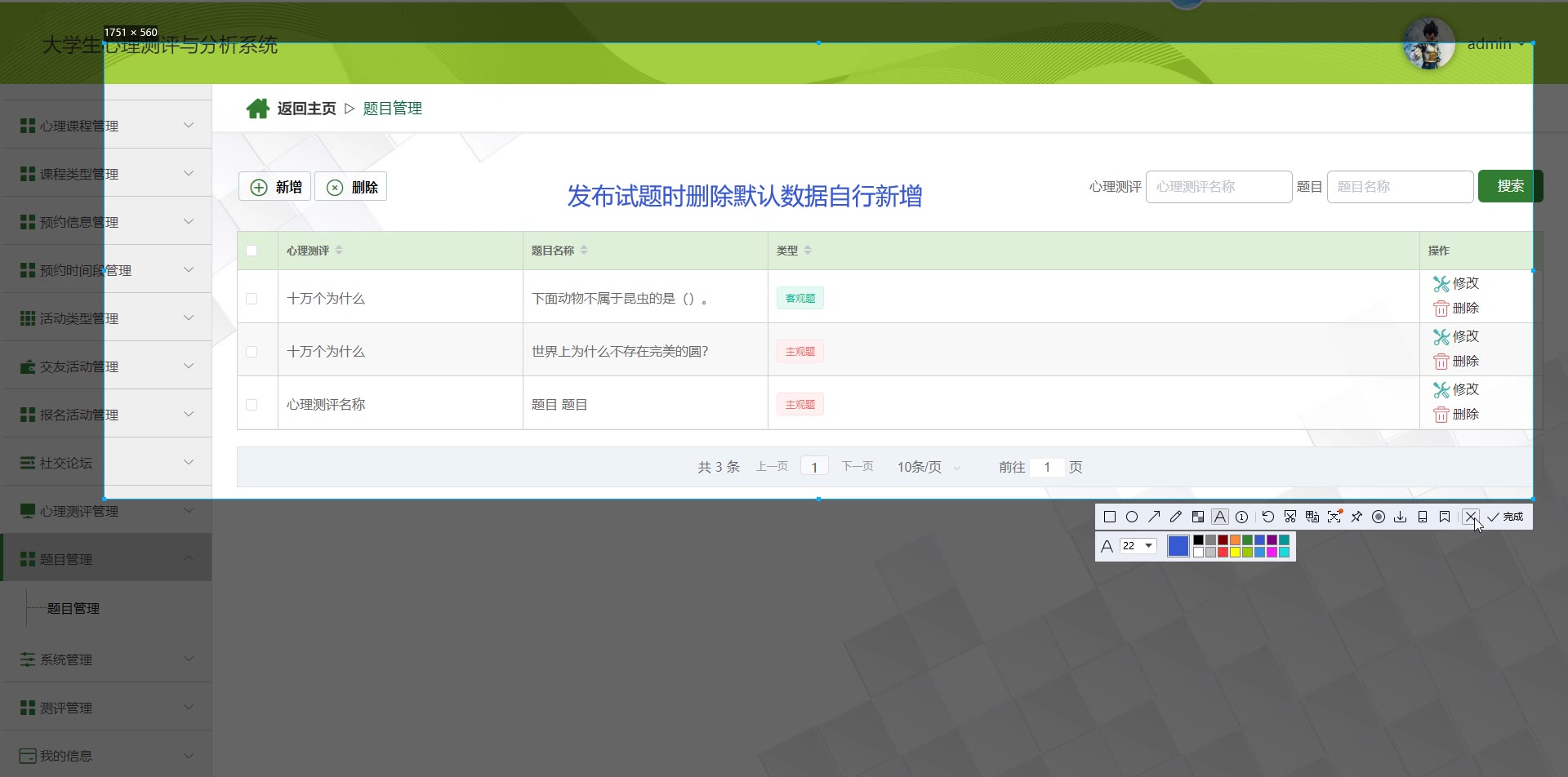The height and width of the screenshot is (777, 1568).
Task: Save the screenshot with the download icon
Action: (1400, 517)
